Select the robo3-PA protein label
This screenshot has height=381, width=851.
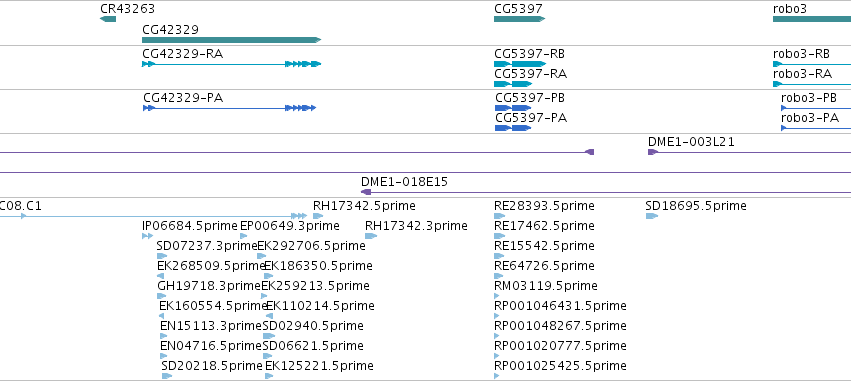tap(810, 118)
